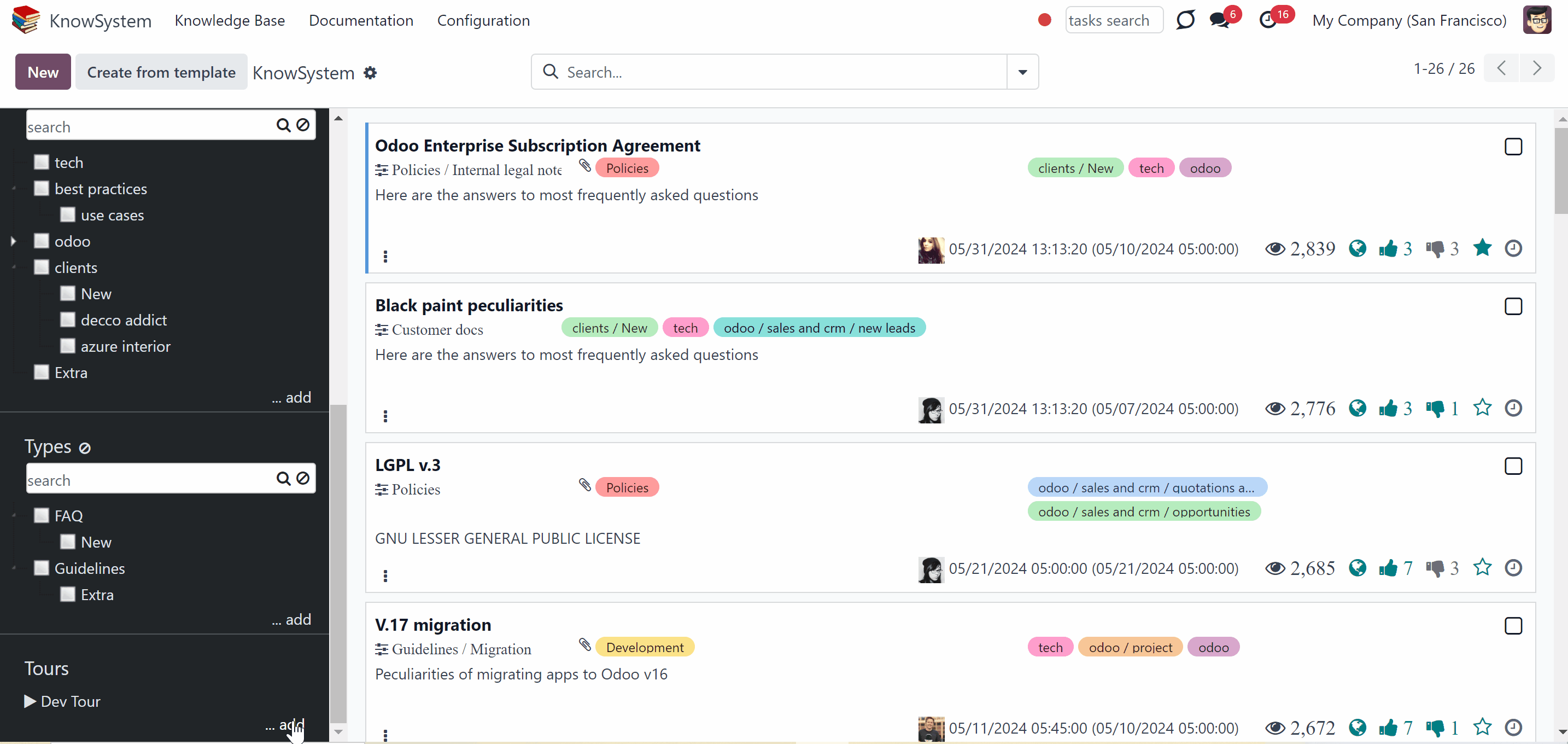Click the red recording status dot
Screen dimensions: 1568x744
(1045, 20)
